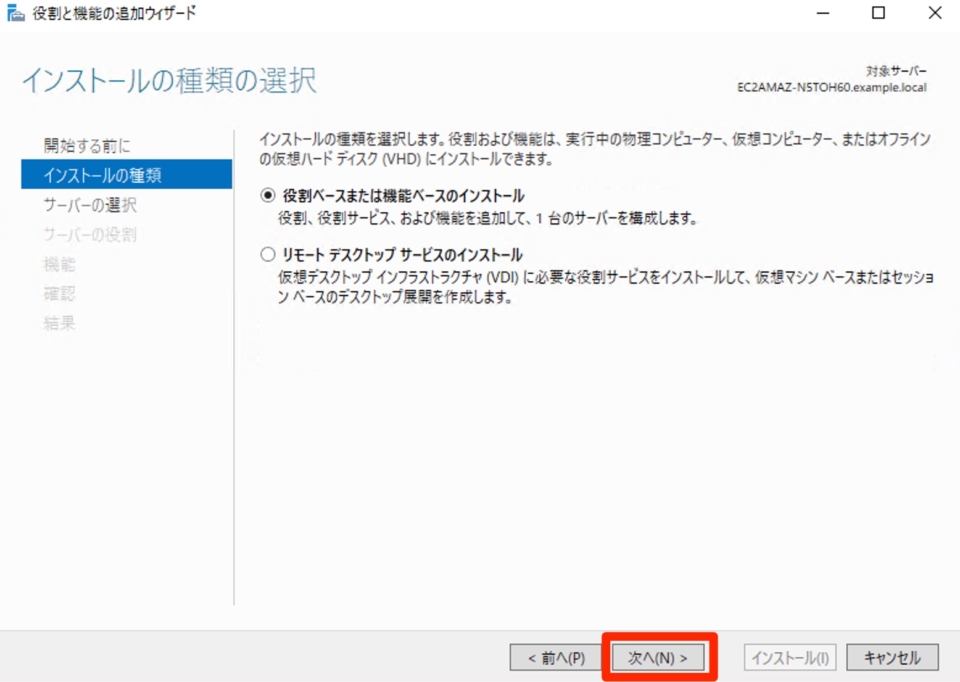The image size is (960, 682).
Task: Click サーバーの役割 step in sidebar
Action: pyautogui.click(x=90, y=234)
